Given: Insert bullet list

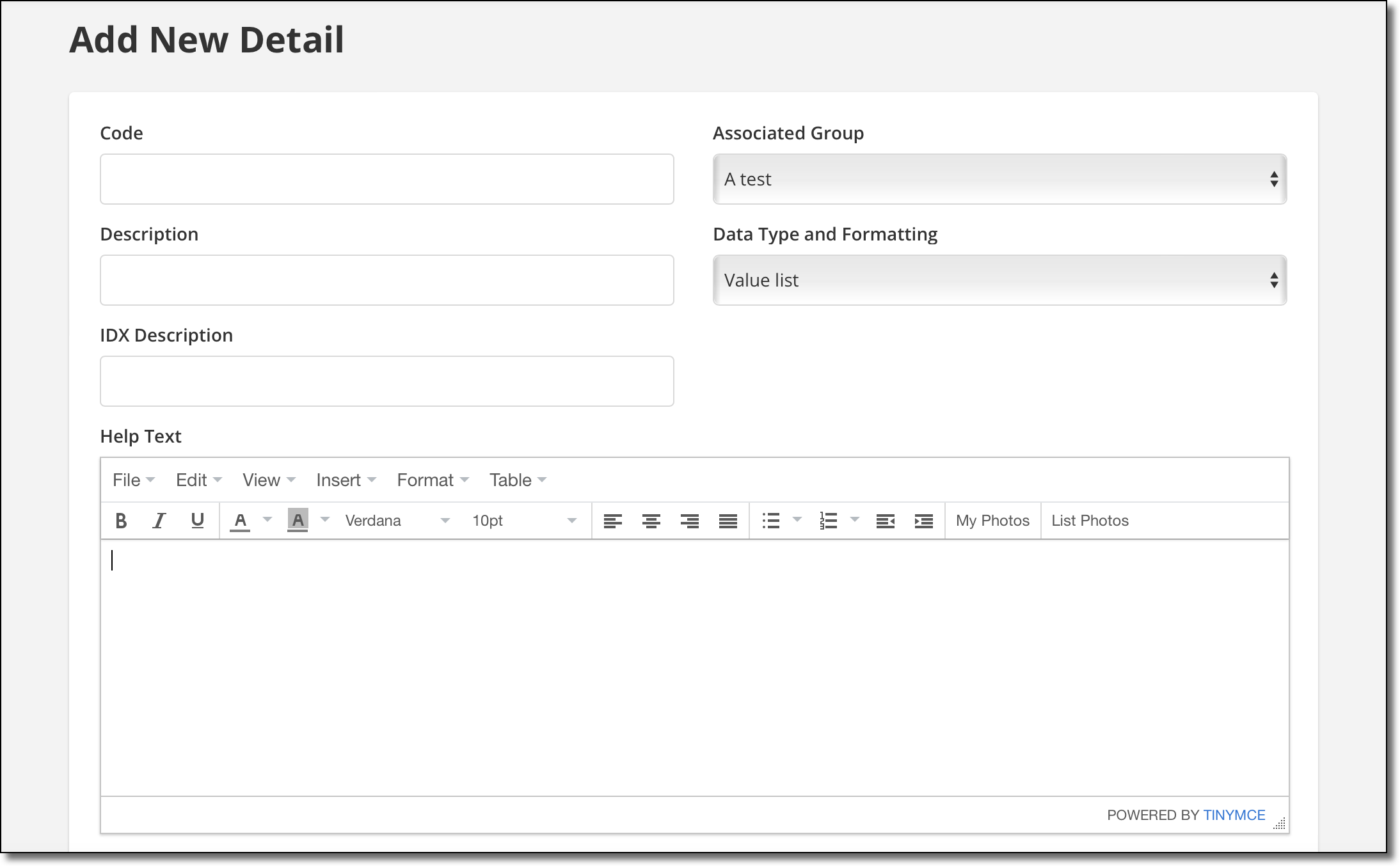Looking at the screenshot, I should click(771, 521).
